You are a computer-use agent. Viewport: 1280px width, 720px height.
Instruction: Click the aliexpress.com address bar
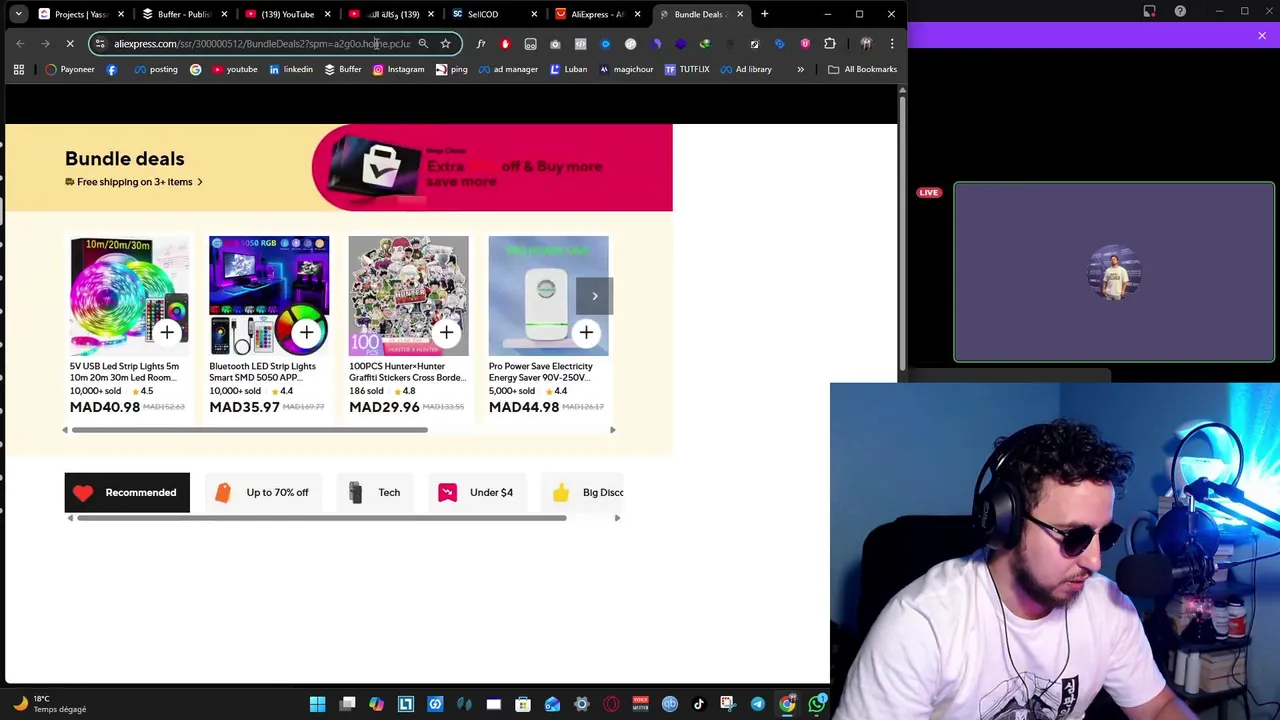(262, 44)
